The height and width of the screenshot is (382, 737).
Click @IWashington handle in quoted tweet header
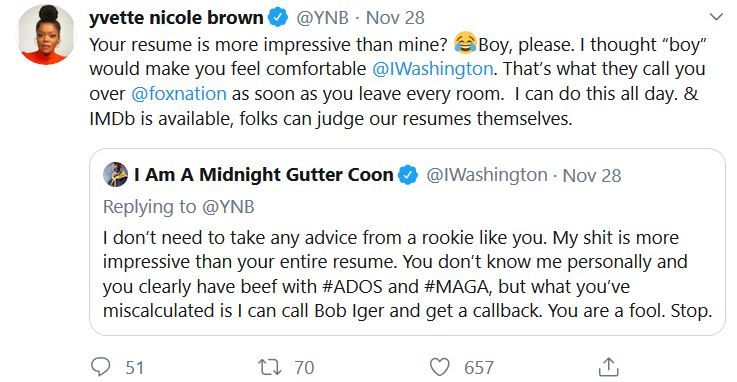[x=487, y=175]
